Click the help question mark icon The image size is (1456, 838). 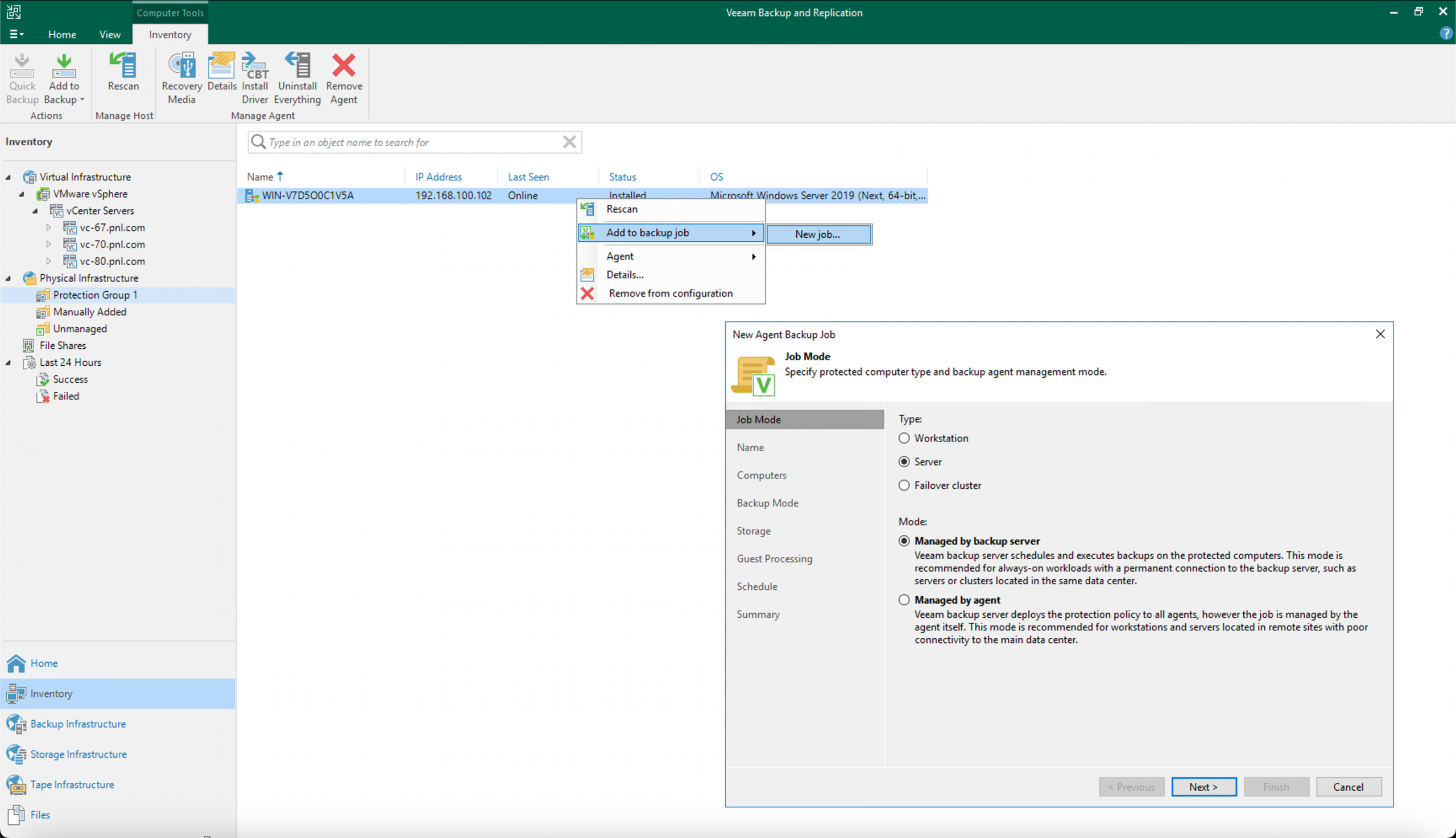coord(1445,34)
